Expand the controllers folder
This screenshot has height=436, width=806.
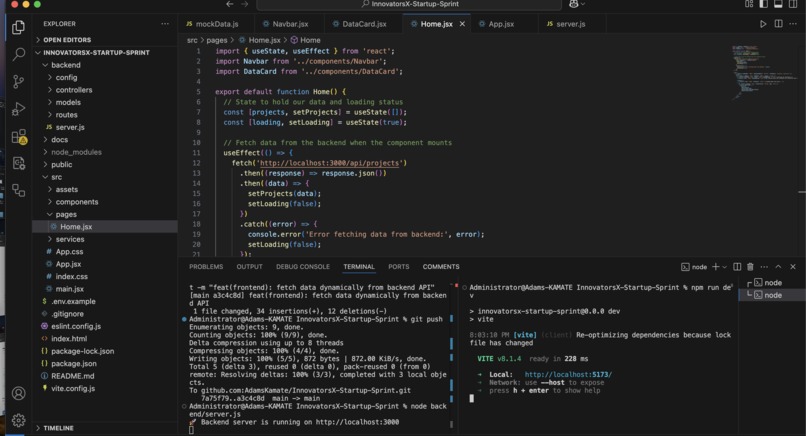(74, 89)
